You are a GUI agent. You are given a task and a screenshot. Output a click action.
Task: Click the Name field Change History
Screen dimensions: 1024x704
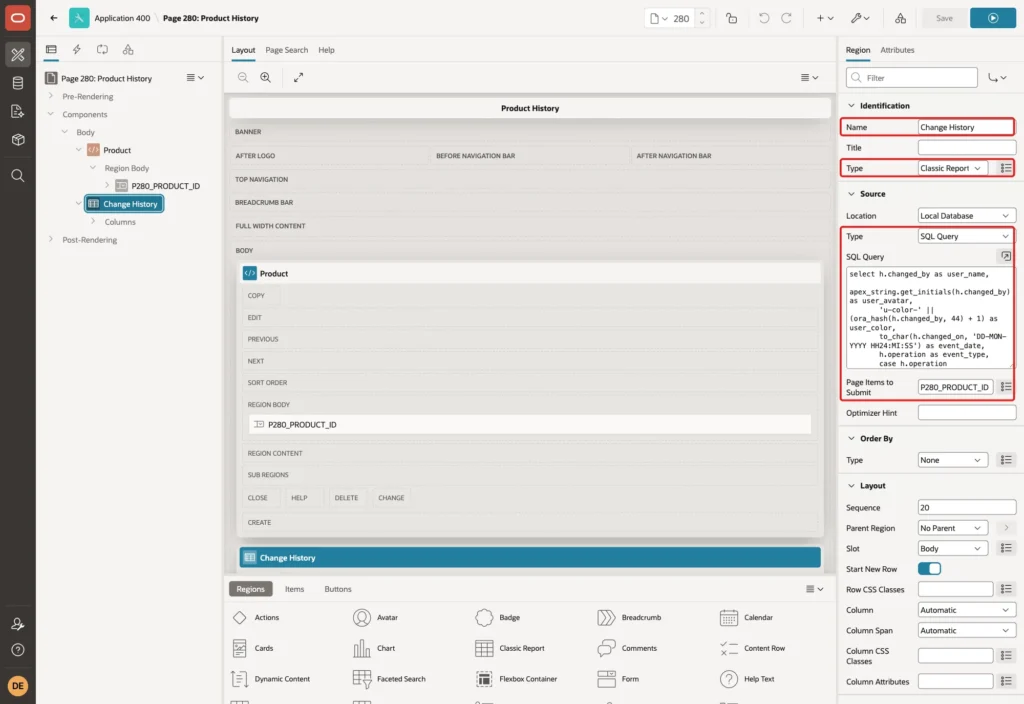[965, 127]
